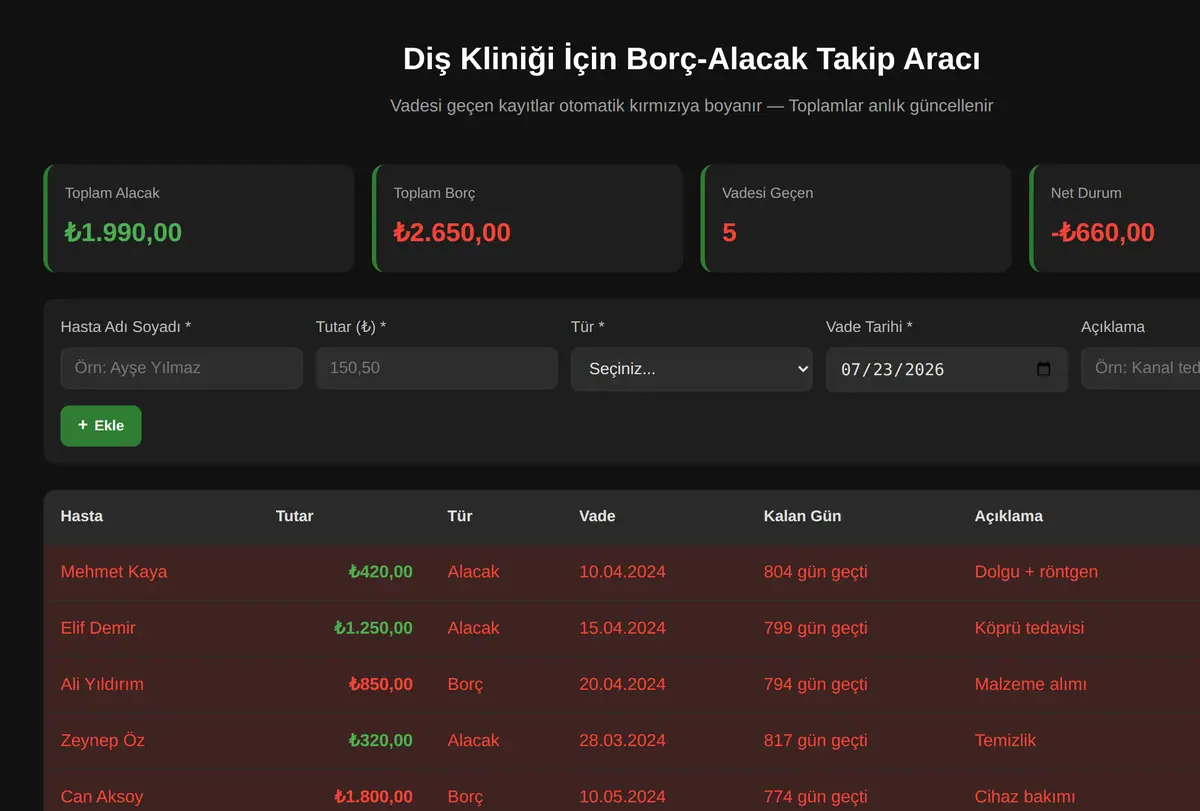The height and width of the screenshot is (811, 1200).
Task: Click due date 10.04.2024
Action: tap(622, 572)
